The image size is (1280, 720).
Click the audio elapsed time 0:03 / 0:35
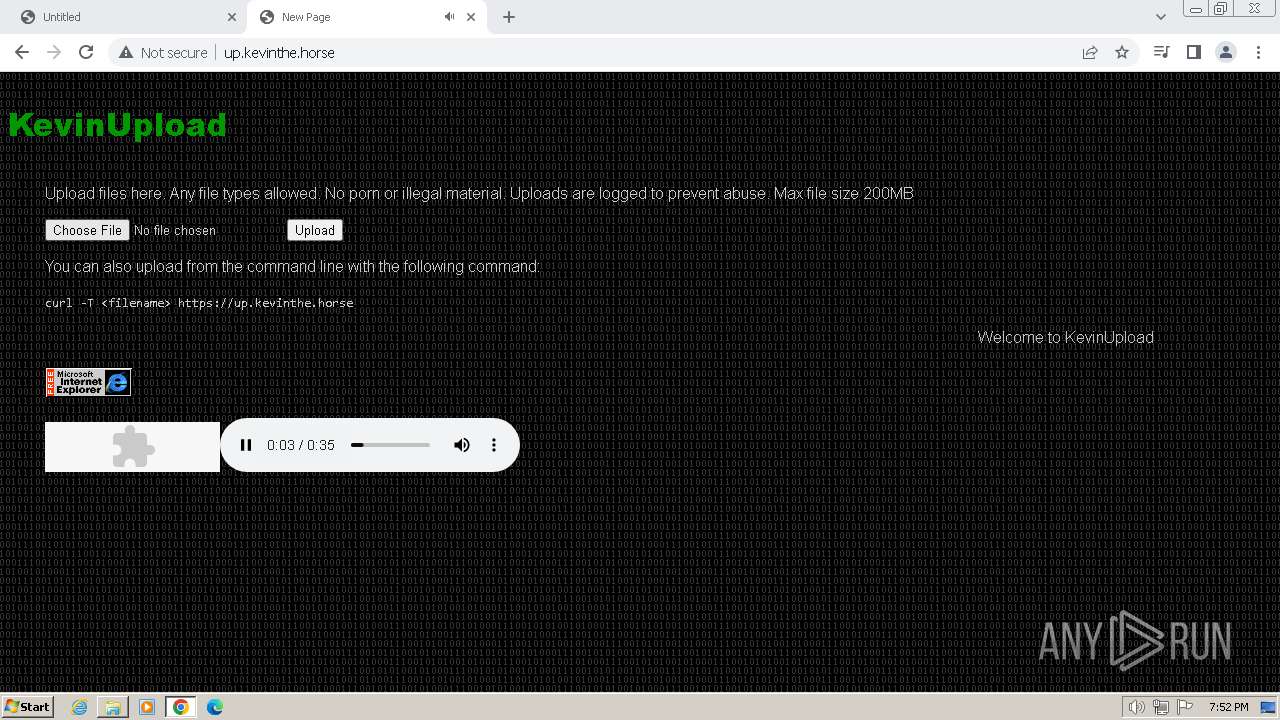pos(301,445)
